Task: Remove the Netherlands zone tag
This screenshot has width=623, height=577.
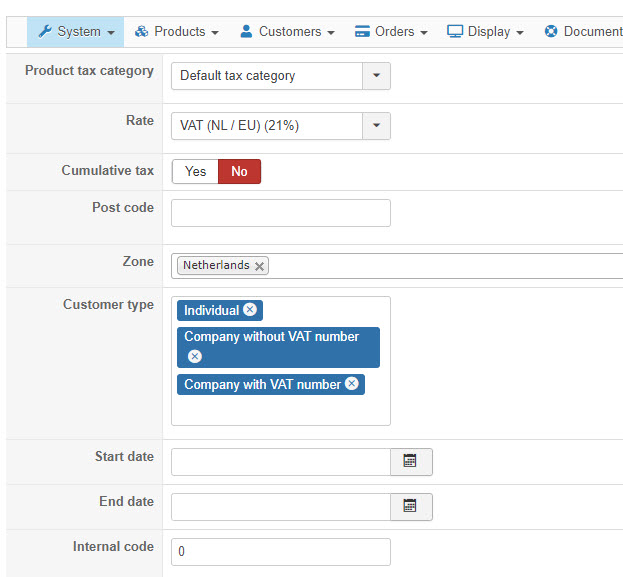Action: pos(260,266)
